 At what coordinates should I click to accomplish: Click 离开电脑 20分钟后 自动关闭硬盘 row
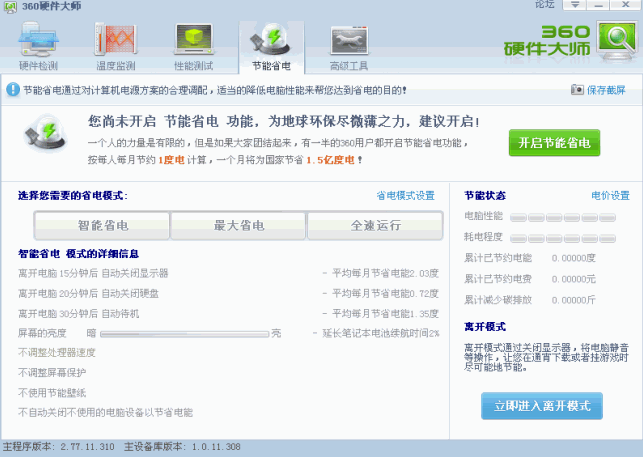pyautogui.click(x=88, y=294)
